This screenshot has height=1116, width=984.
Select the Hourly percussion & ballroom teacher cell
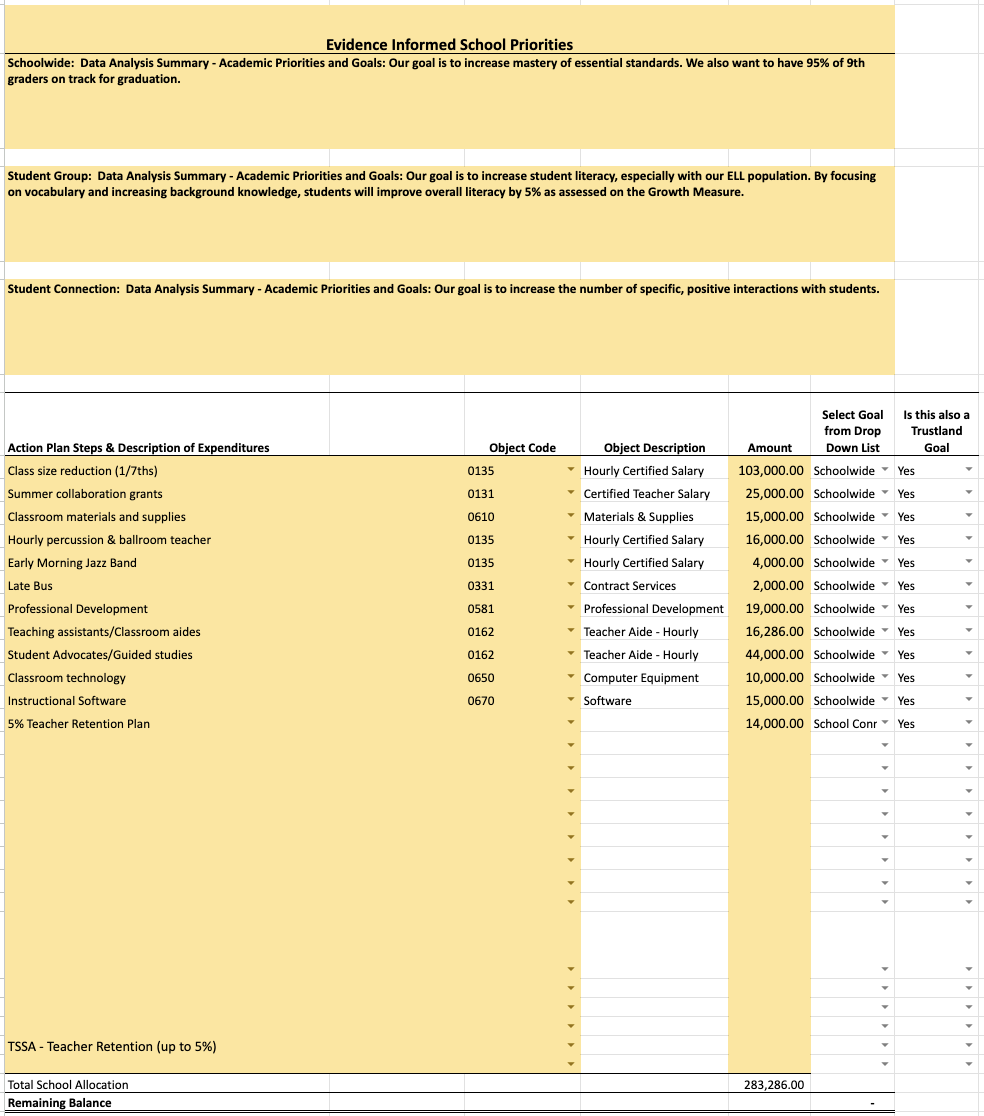[109, 539]
